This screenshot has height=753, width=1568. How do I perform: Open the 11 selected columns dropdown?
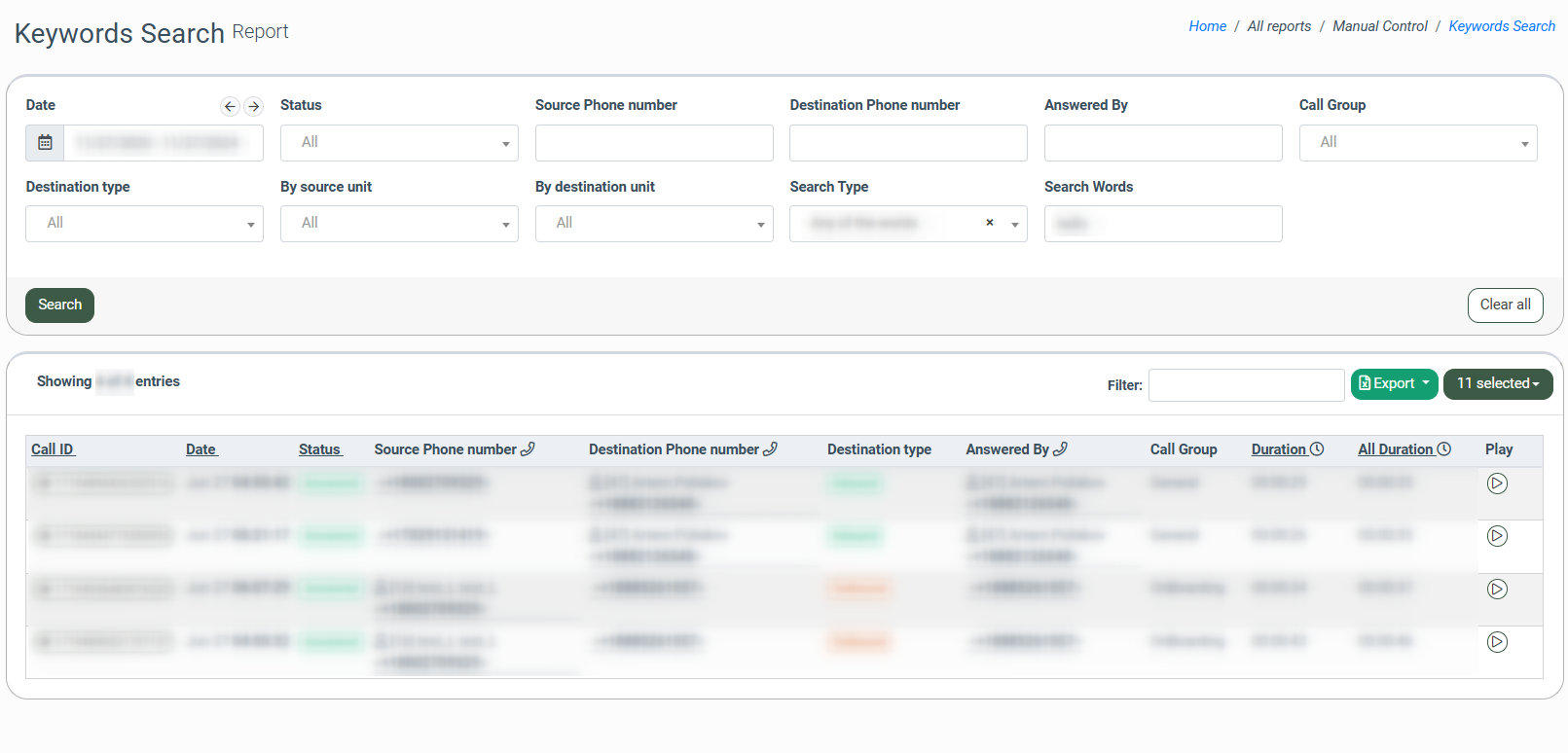[1497, 383]
